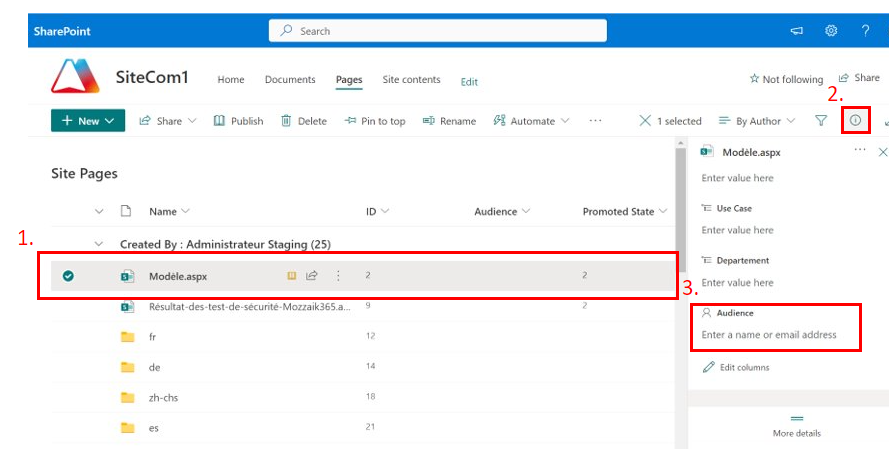This screenshot has width=889, height=472.
Task: Click the fr folder icon
Action: pyautogui.click(x=128, y=337)
